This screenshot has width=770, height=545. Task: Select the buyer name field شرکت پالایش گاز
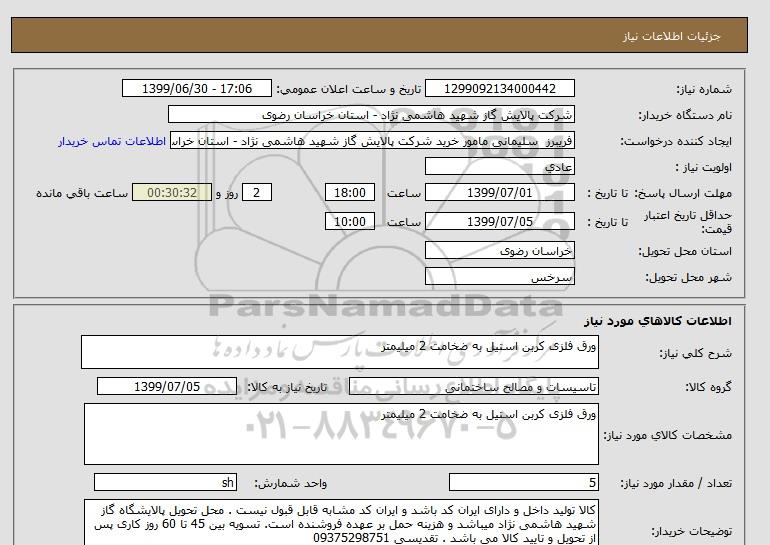pyautogui.click(x=371, y=114)
